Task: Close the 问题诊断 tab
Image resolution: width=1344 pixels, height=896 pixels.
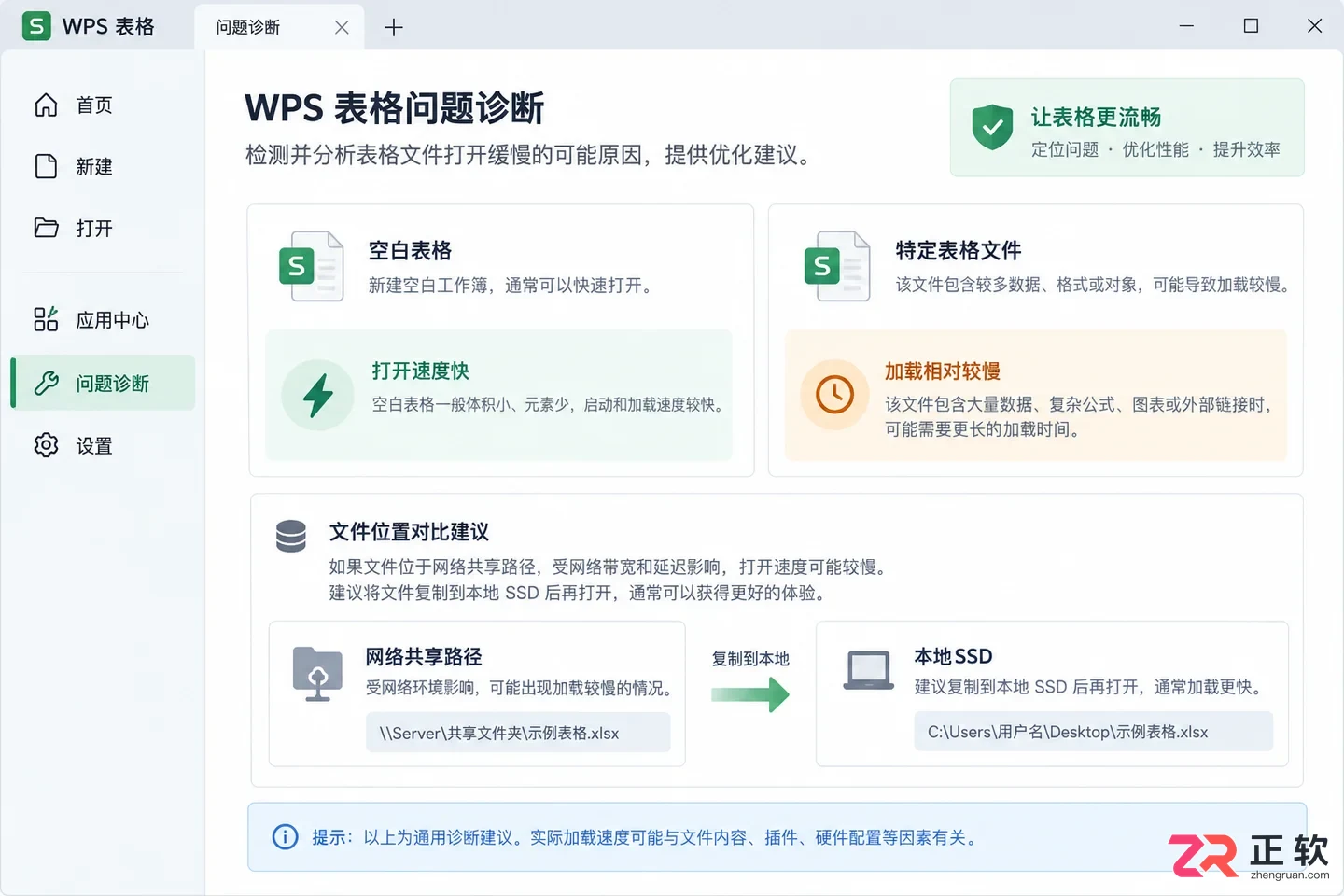Action: pos(342,27)
